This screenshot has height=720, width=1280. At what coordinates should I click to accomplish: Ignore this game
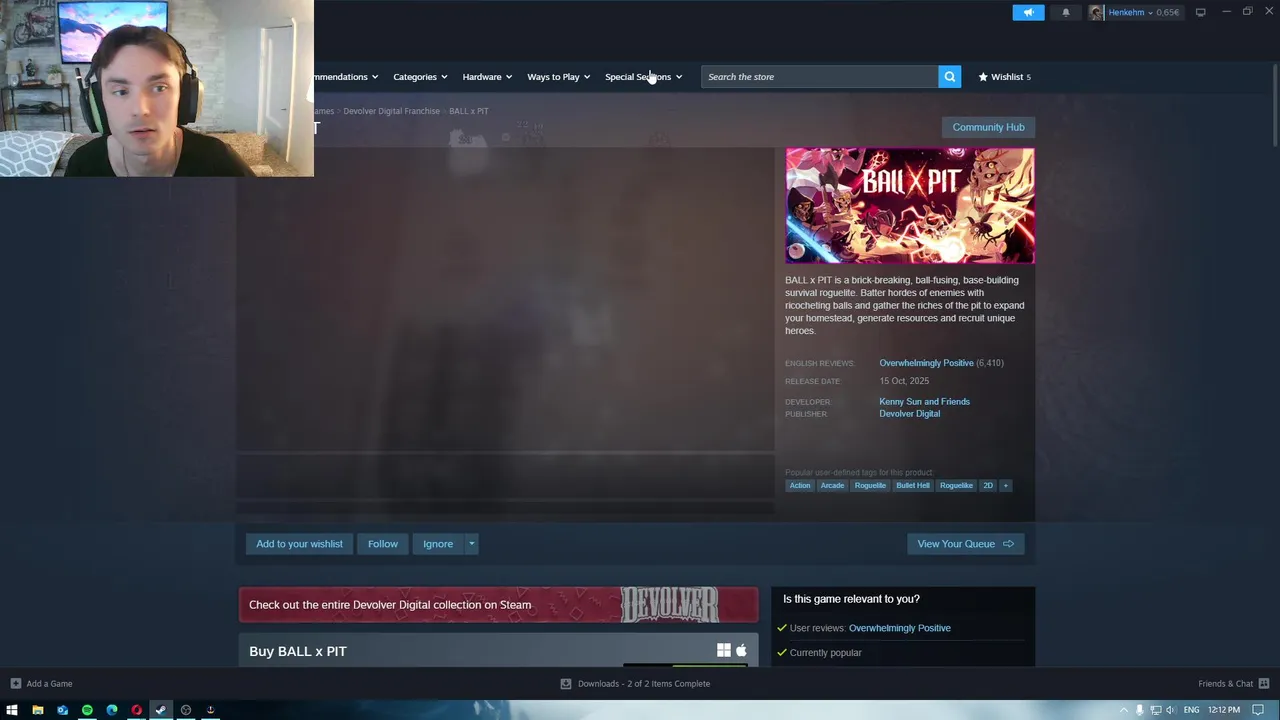click(438, 544)
